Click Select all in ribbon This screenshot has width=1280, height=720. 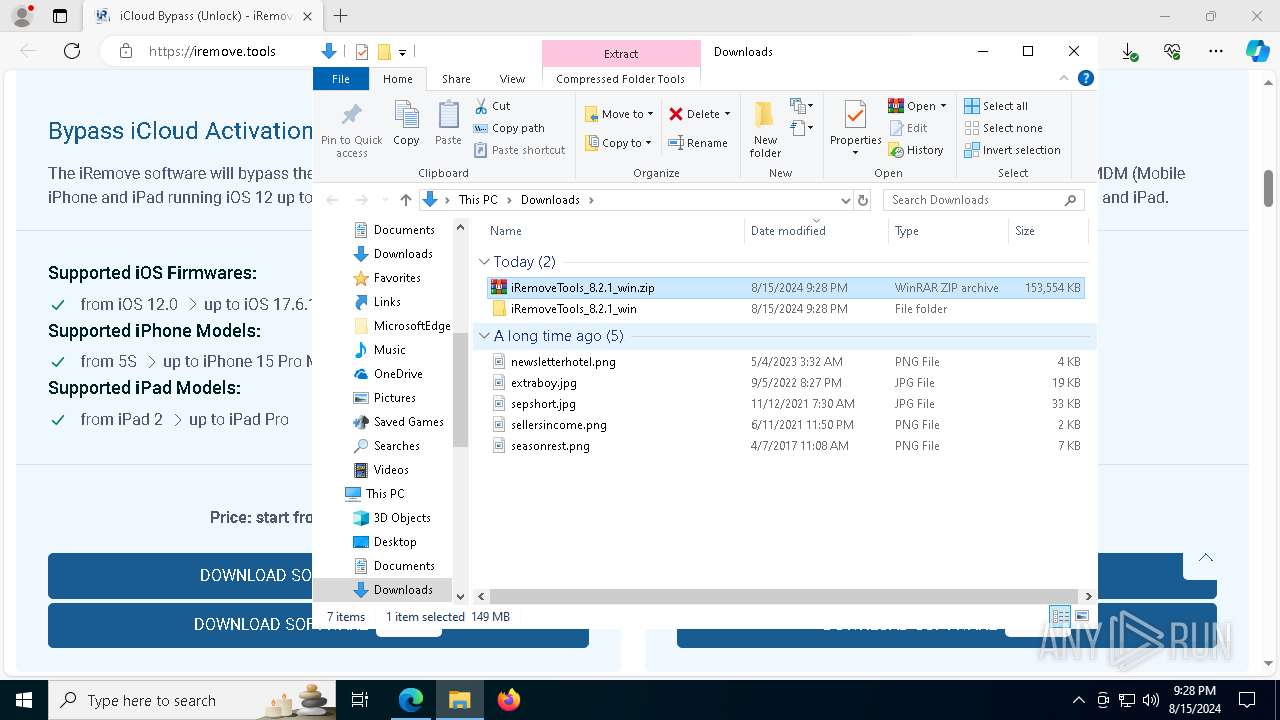(996, 106)
